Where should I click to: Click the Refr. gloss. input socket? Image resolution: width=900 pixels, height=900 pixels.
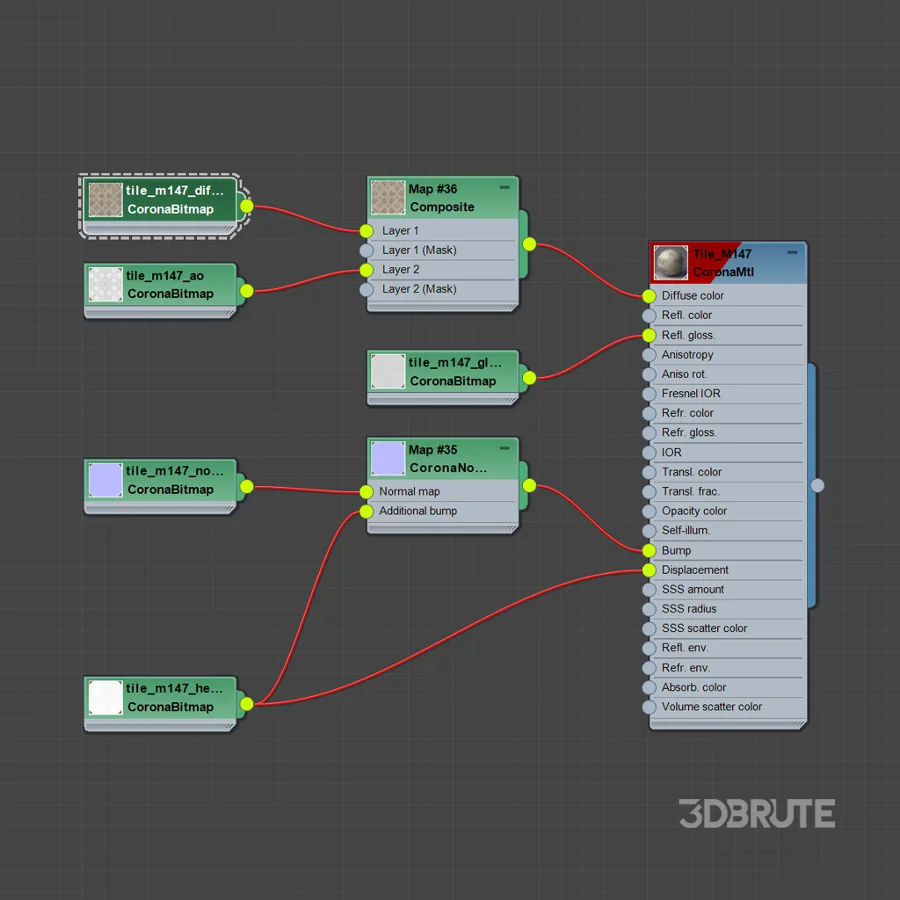tap(649, 433)
